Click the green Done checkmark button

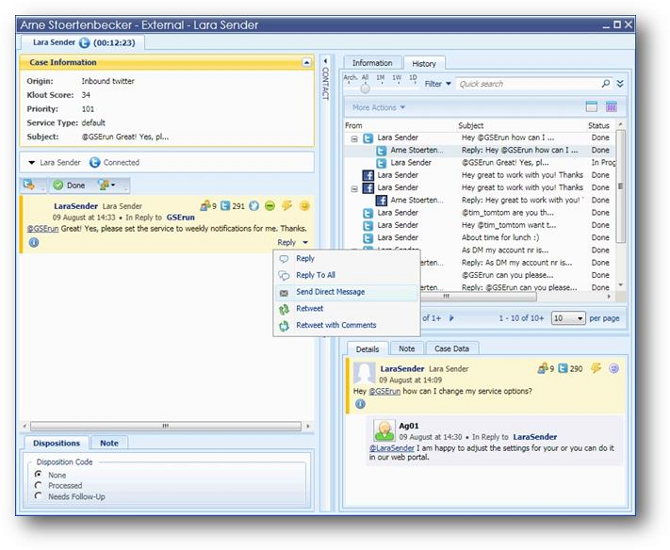point(69,185)
